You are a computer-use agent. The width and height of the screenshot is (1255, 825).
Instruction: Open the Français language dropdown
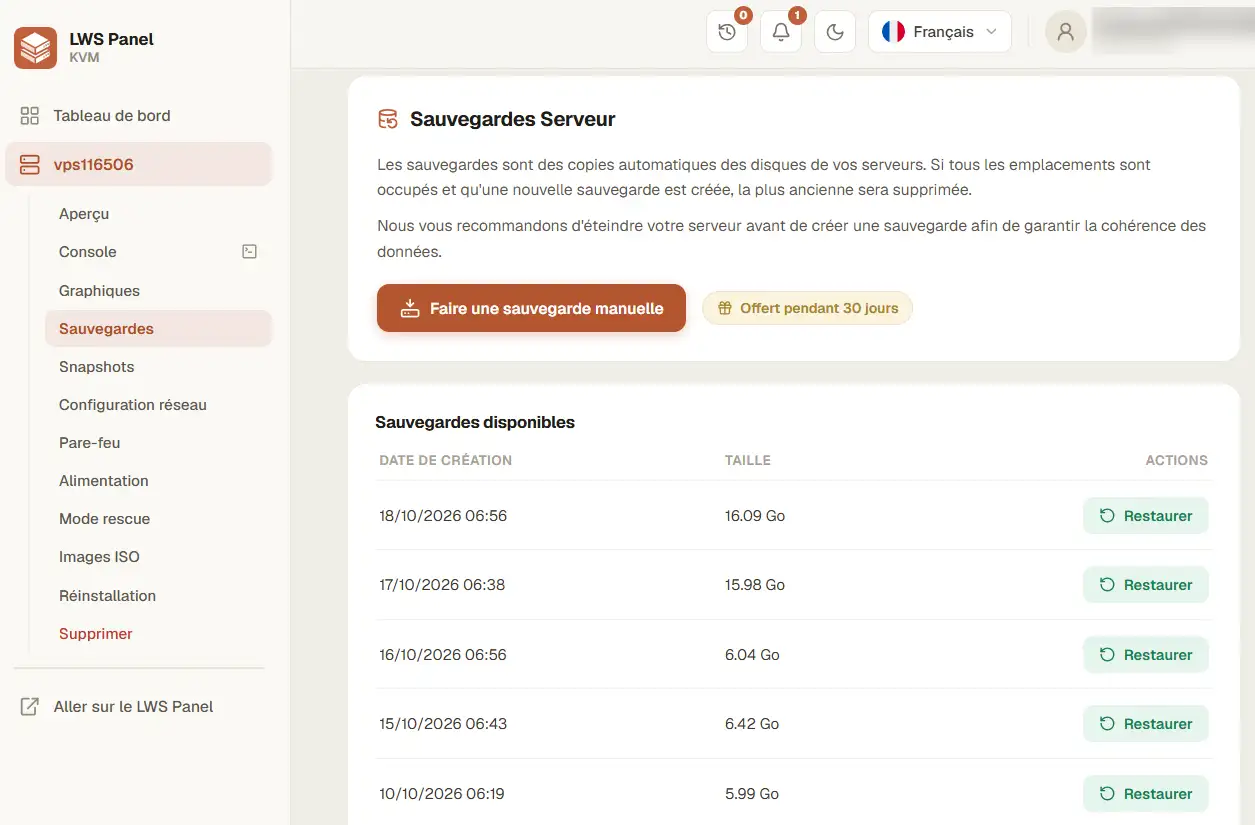[x=940, y=32]
